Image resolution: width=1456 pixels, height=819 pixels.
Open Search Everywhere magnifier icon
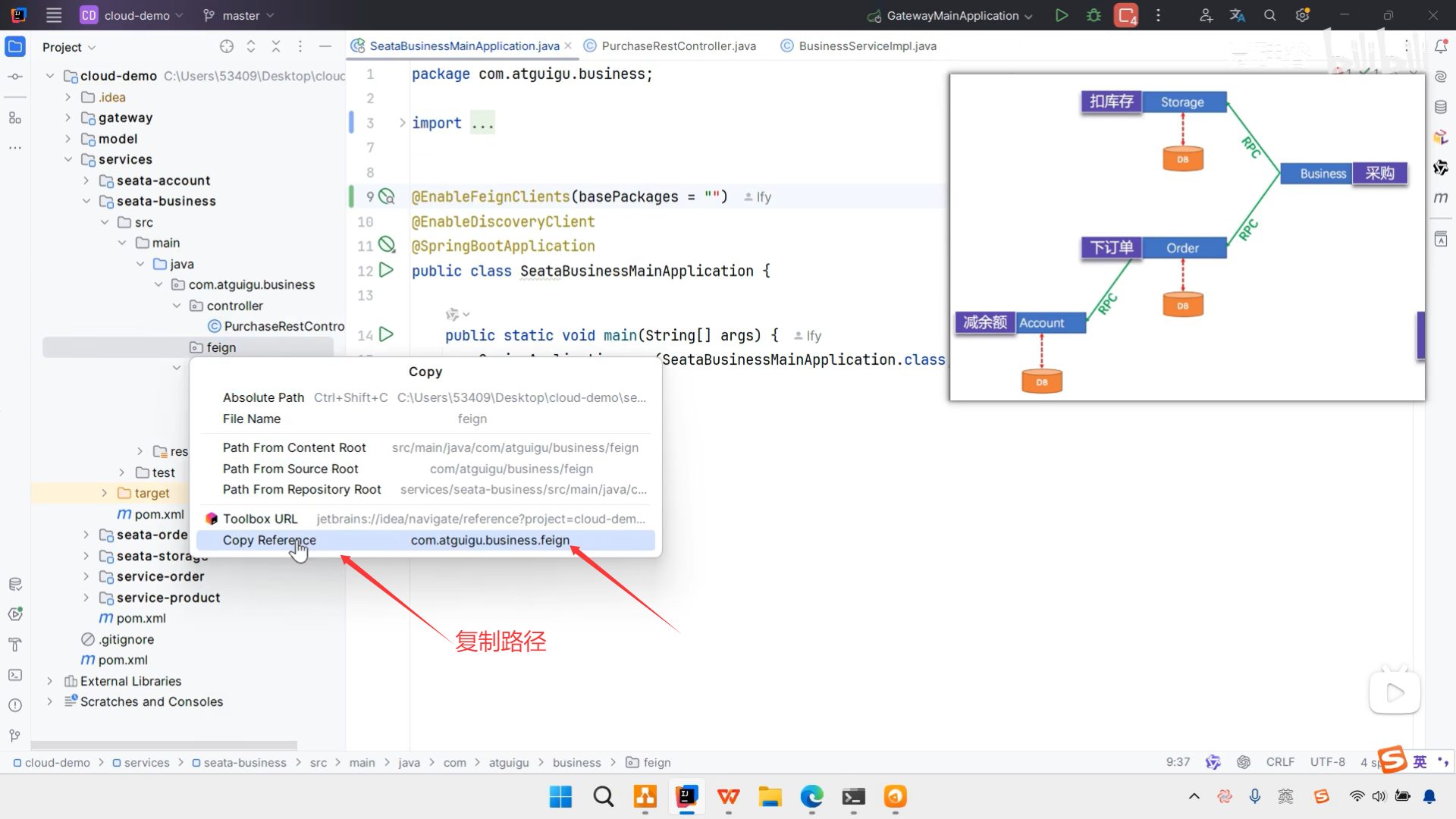pos(1269,15)
